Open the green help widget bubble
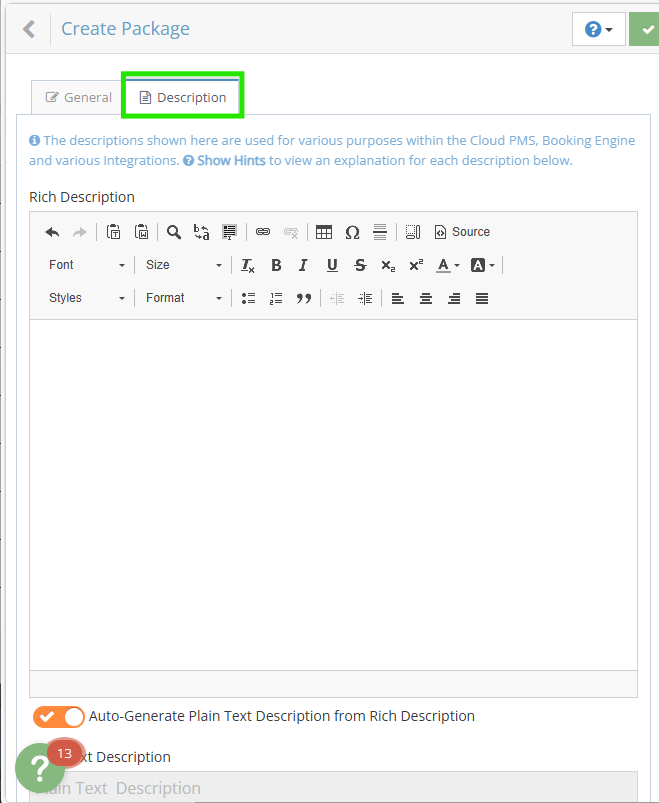Viewport: 659px width, 803px height. point(40,768)
